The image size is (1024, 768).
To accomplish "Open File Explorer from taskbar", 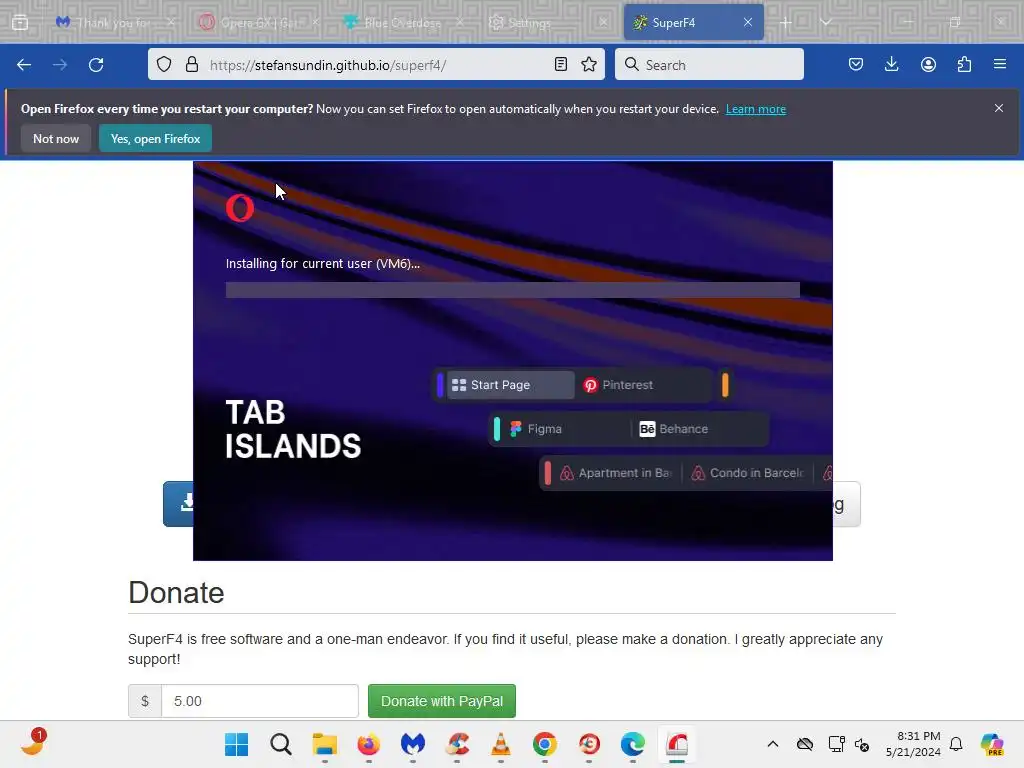I will click(325, 744).
